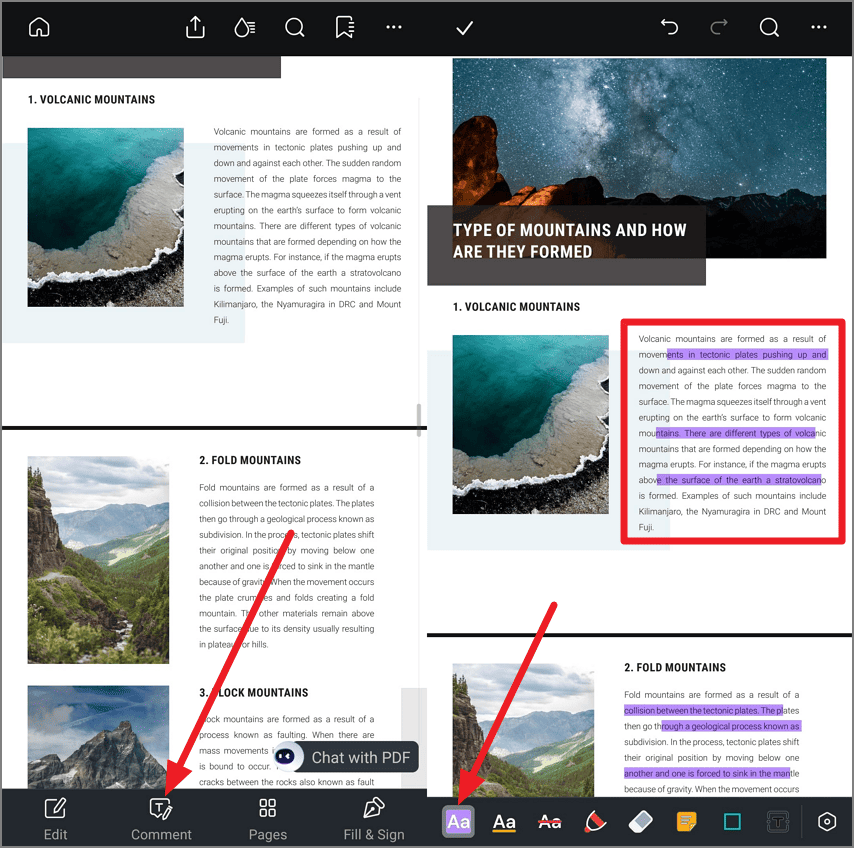854x848 pixels.
Task: Select the Underline text tool
Action: pos(504,821)
